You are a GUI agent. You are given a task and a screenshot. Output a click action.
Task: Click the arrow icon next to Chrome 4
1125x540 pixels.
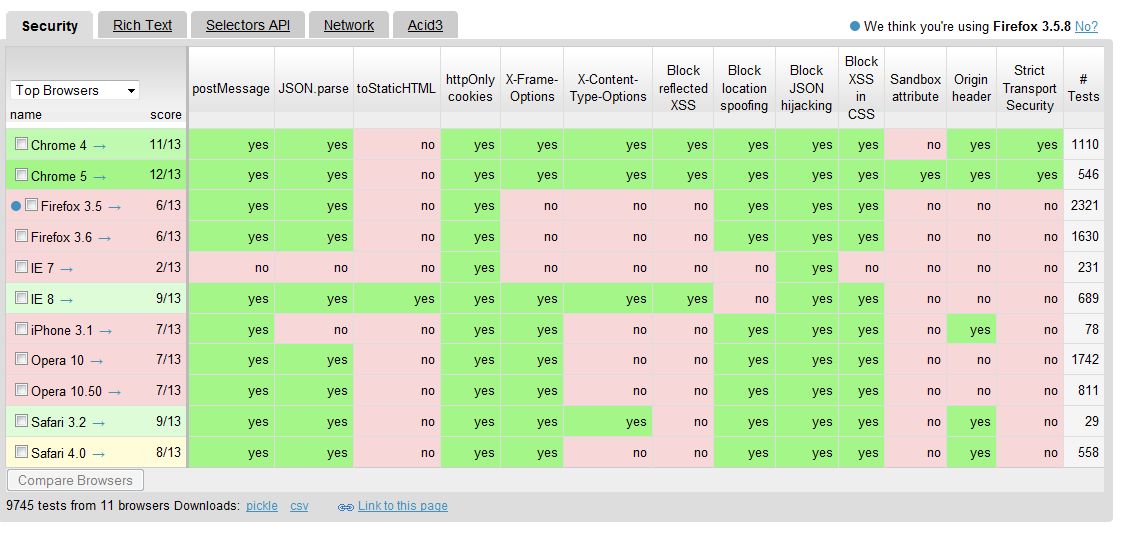(100, 146)
